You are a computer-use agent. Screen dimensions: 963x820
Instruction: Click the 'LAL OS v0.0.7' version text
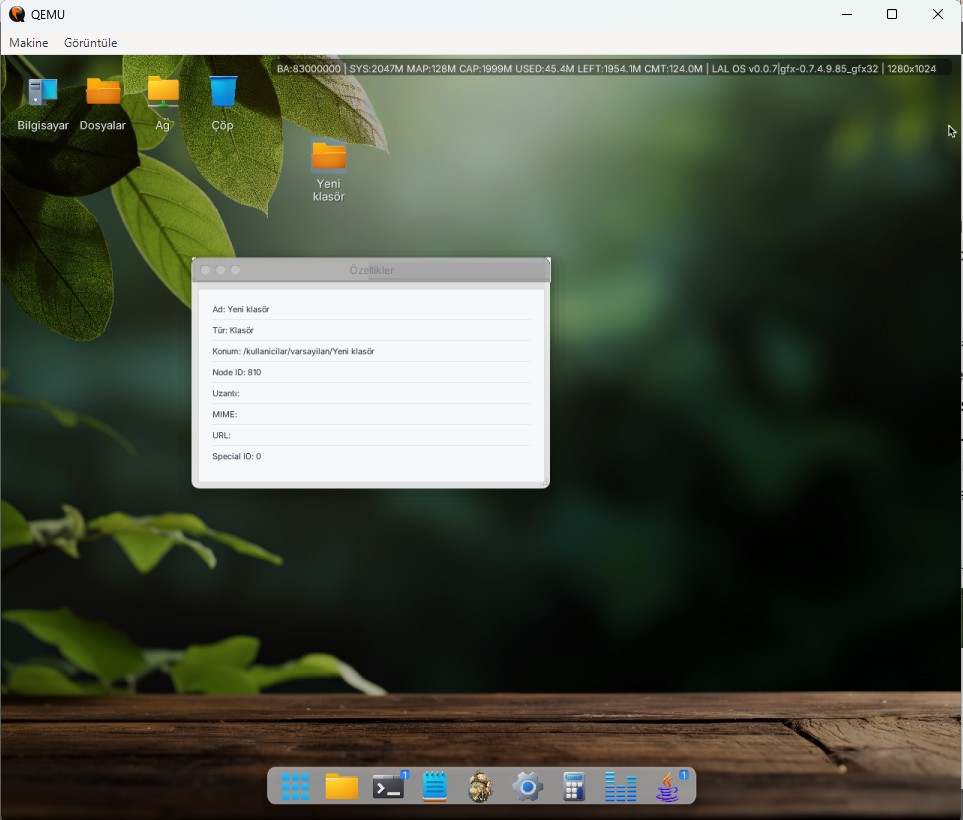pos(744,69)
